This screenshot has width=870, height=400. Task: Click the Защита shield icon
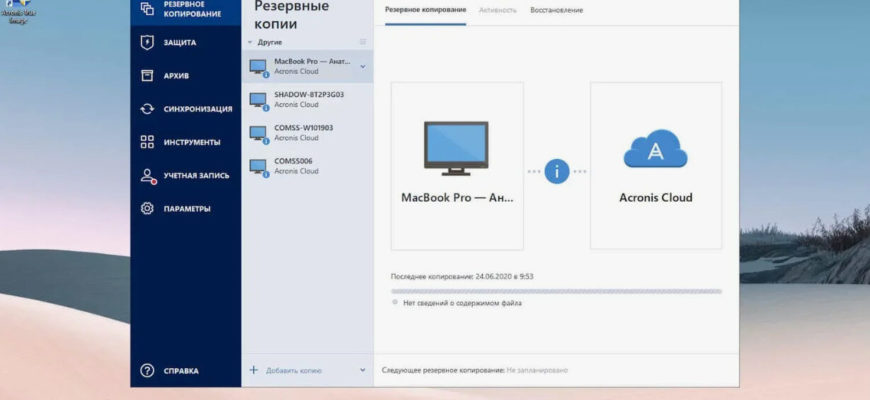[147, 42]
